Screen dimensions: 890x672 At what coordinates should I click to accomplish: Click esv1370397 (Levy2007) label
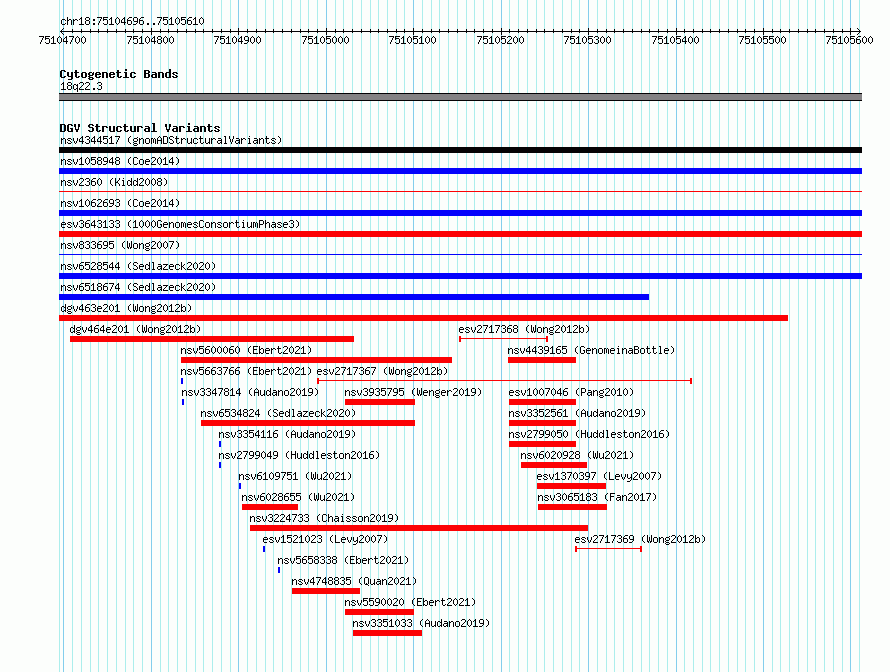coord(599,476)
